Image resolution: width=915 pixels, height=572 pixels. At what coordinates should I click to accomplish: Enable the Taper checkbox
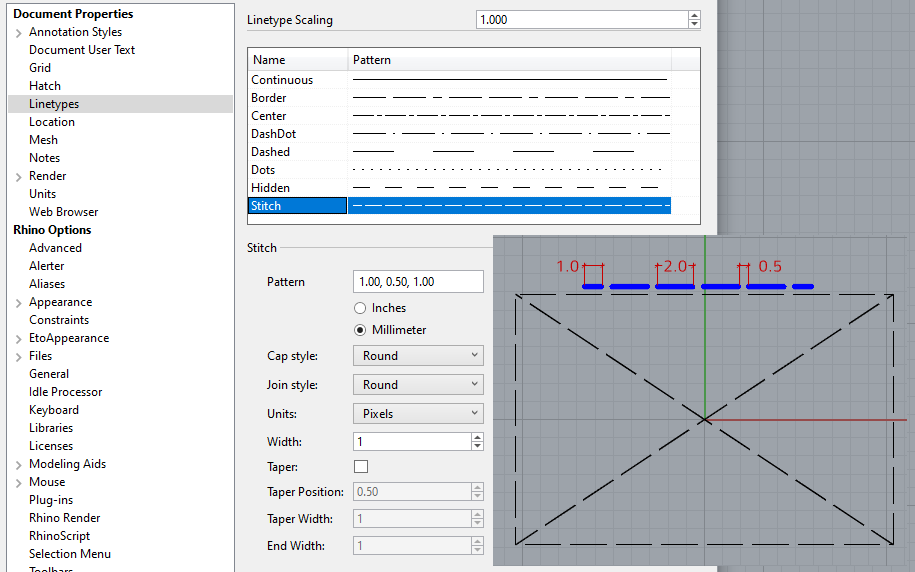coord(361,466)
